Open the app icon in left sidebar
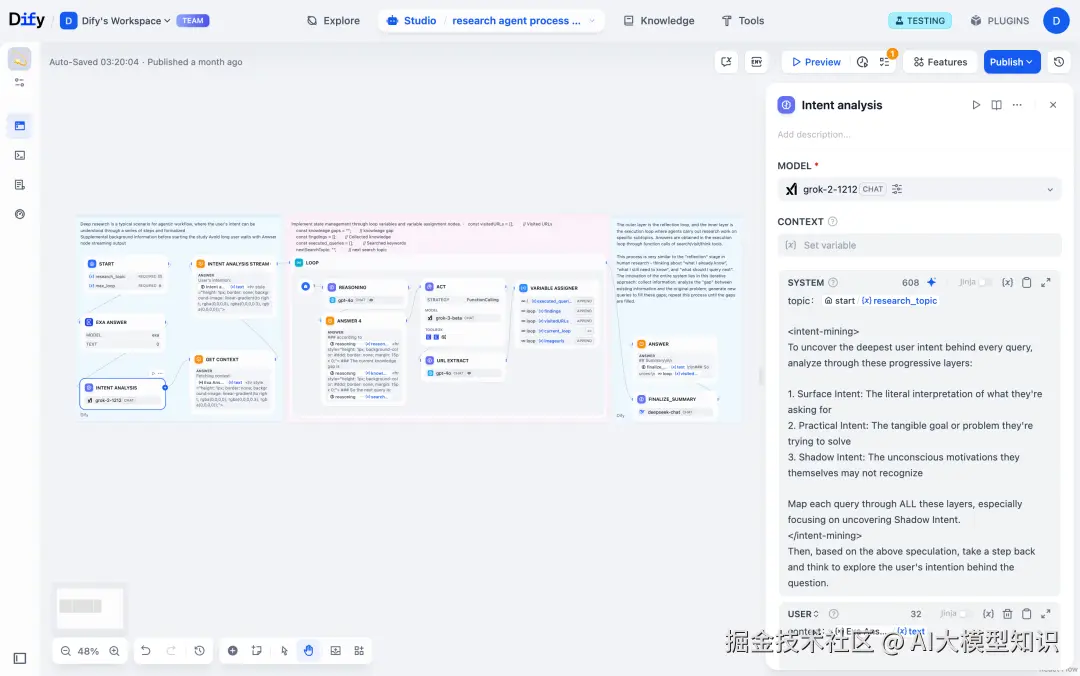The image size is (1080, 676). tap(20, 60)
